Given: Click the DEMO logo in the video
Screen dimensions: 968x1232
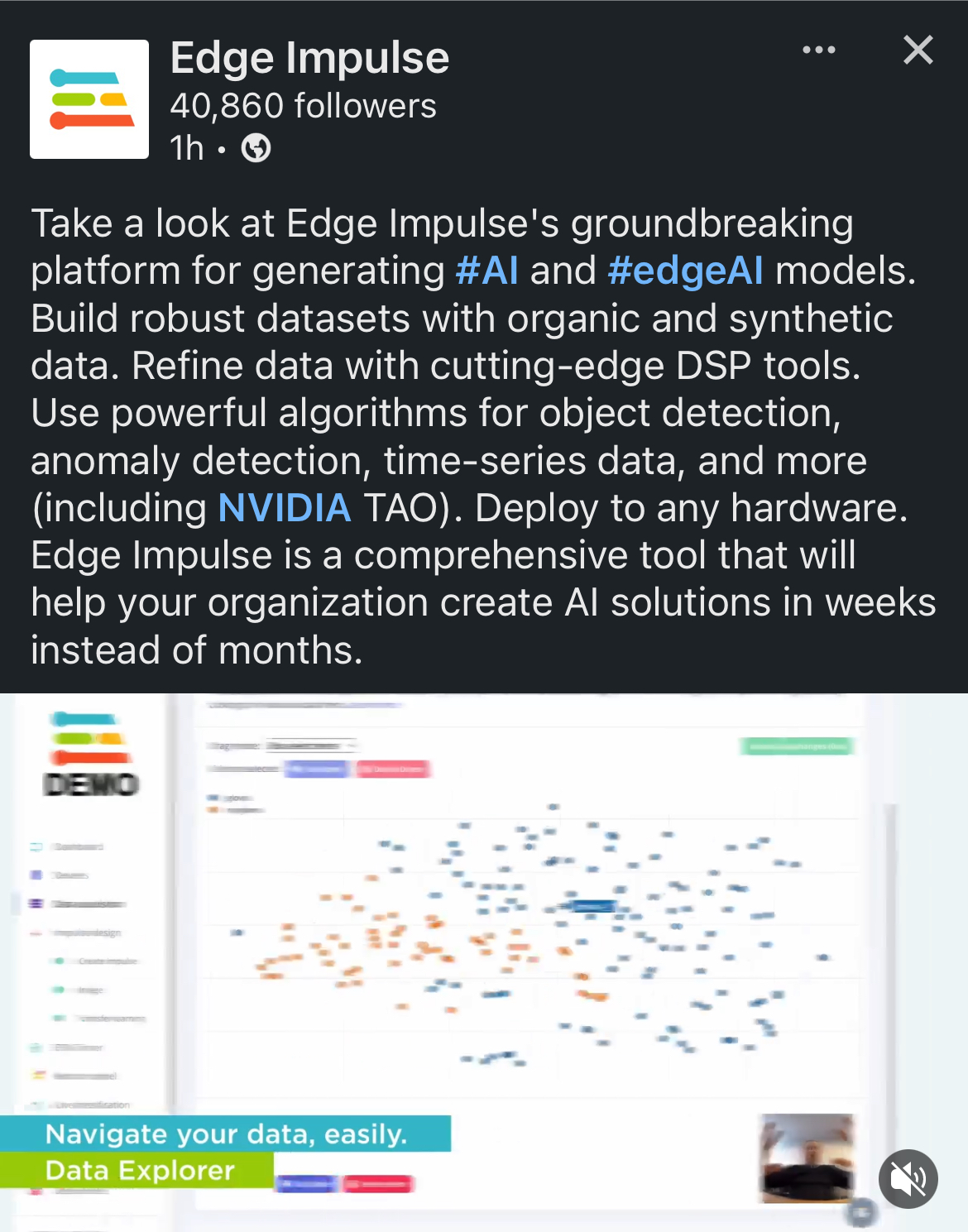Looking at the screenshot, I should [90, 784].
